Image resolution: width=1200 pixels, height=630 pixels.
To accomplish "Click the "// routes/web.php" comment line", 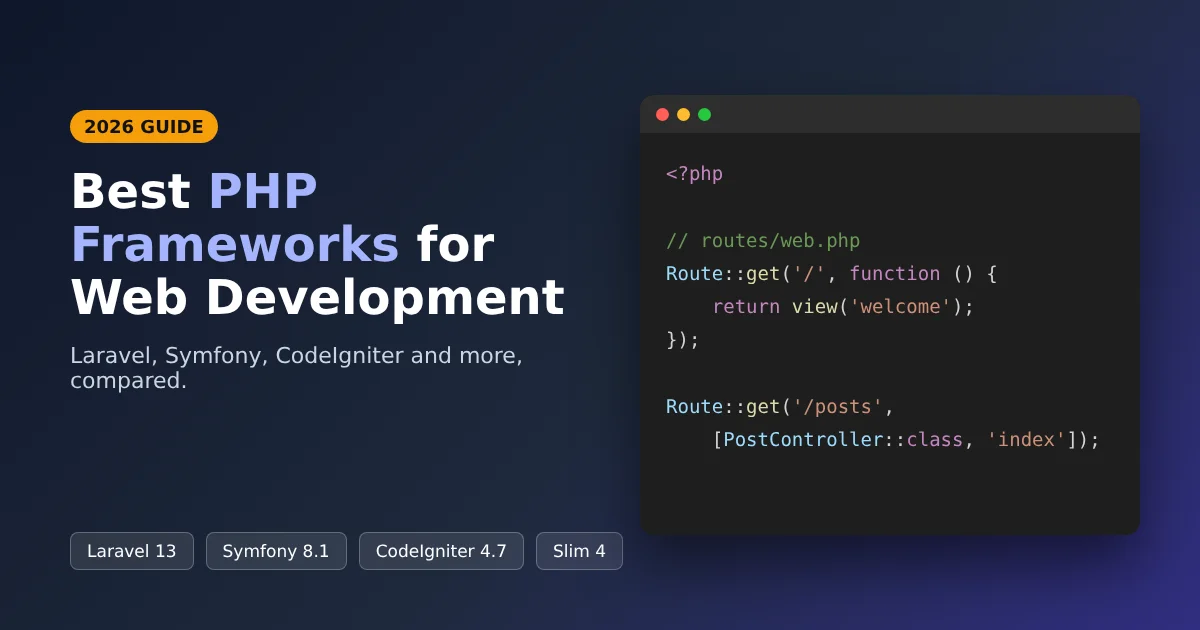I will coord(763,241).
